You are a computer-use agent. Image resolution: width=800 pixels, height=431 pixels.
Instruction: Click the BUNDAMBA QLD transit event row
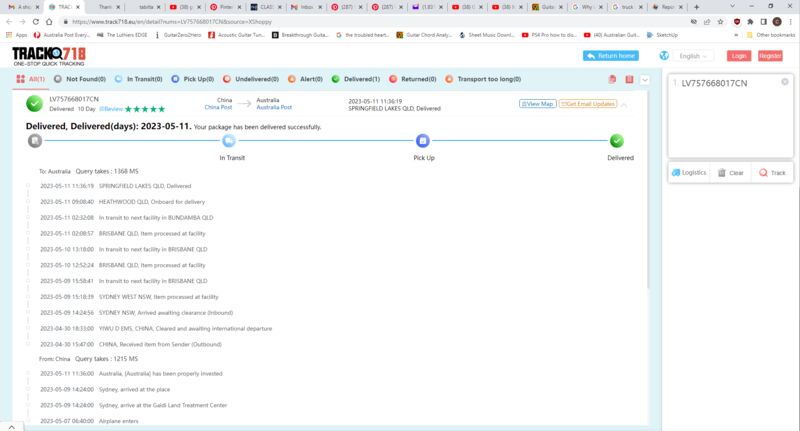[x=127, y=218]
